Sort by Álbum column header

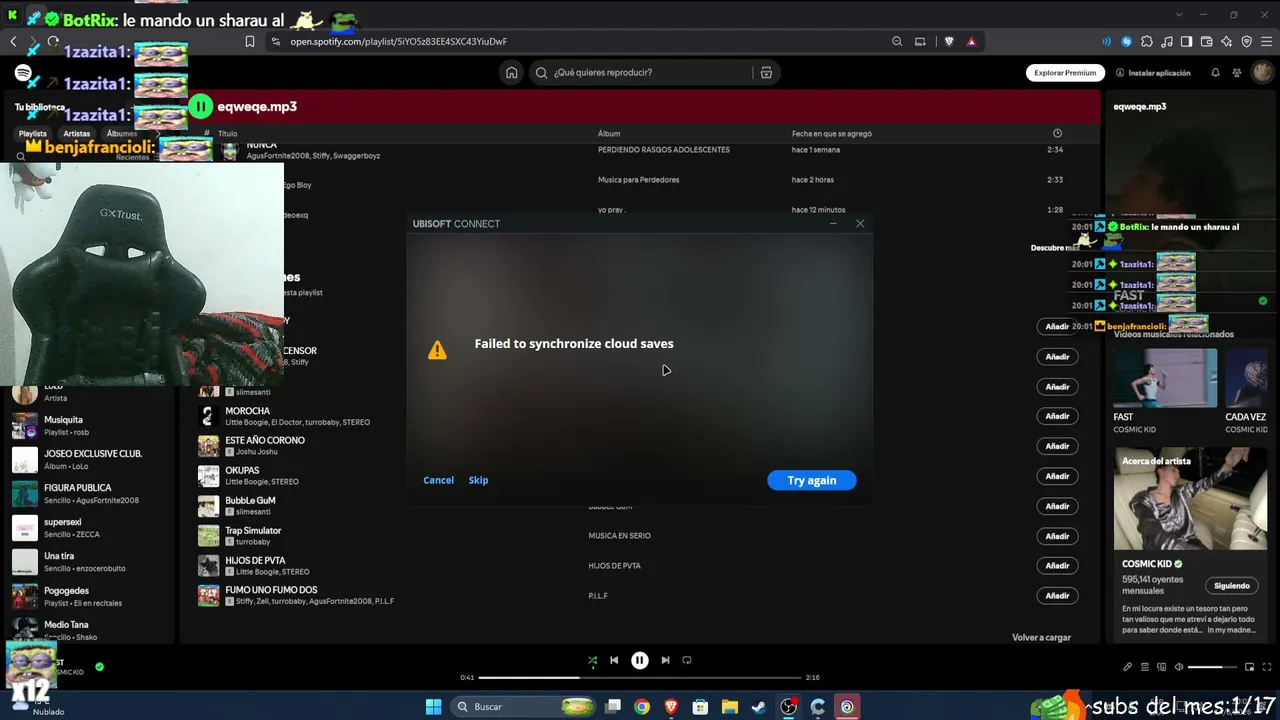tap(609, 133)
